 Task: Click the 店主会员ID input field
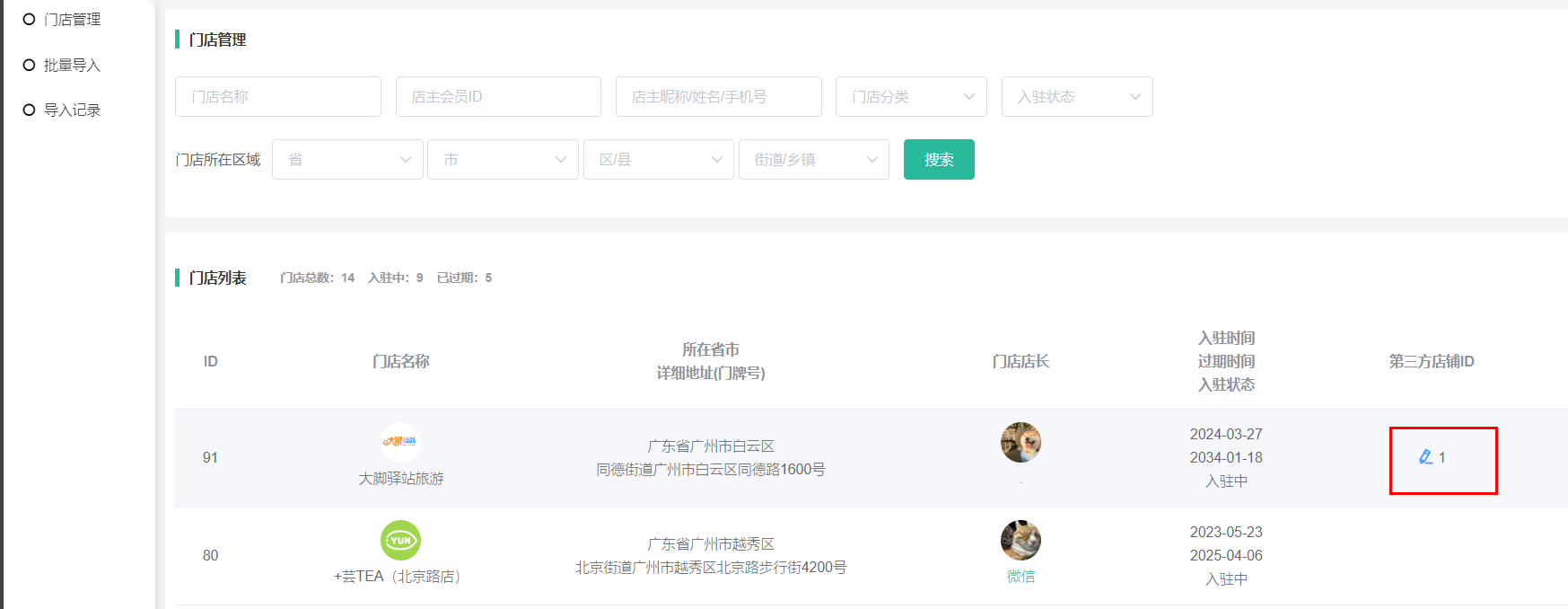pyautogui.click(x=498, y=96)
